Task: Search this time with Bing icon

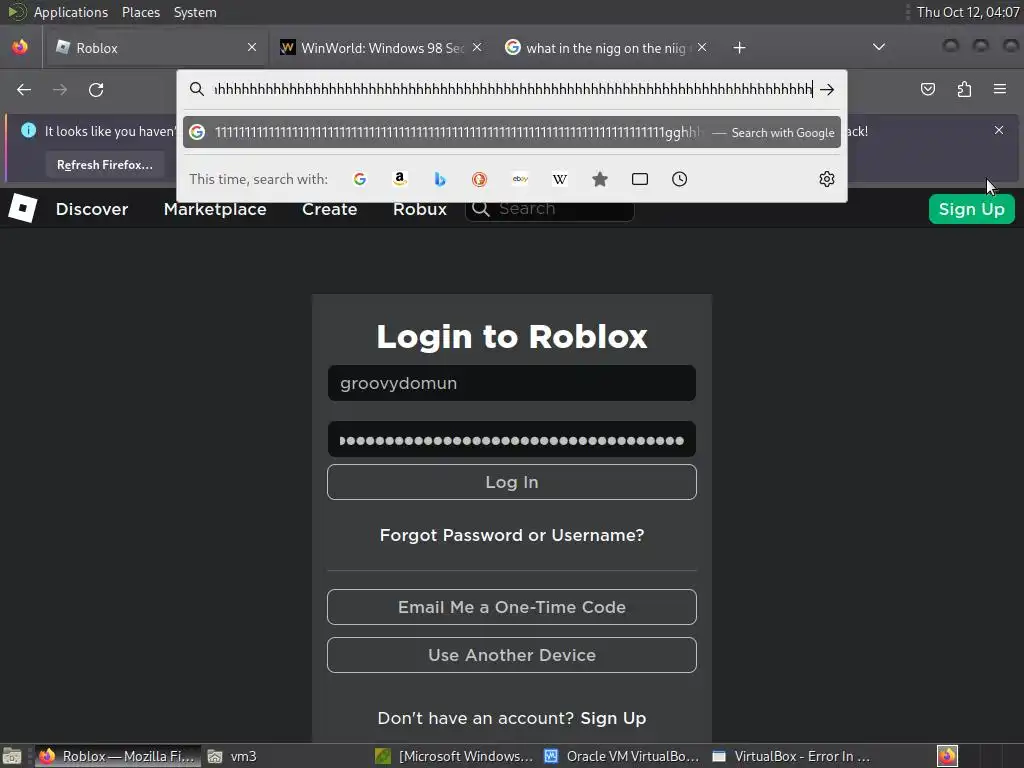Action: pos(440,179)
